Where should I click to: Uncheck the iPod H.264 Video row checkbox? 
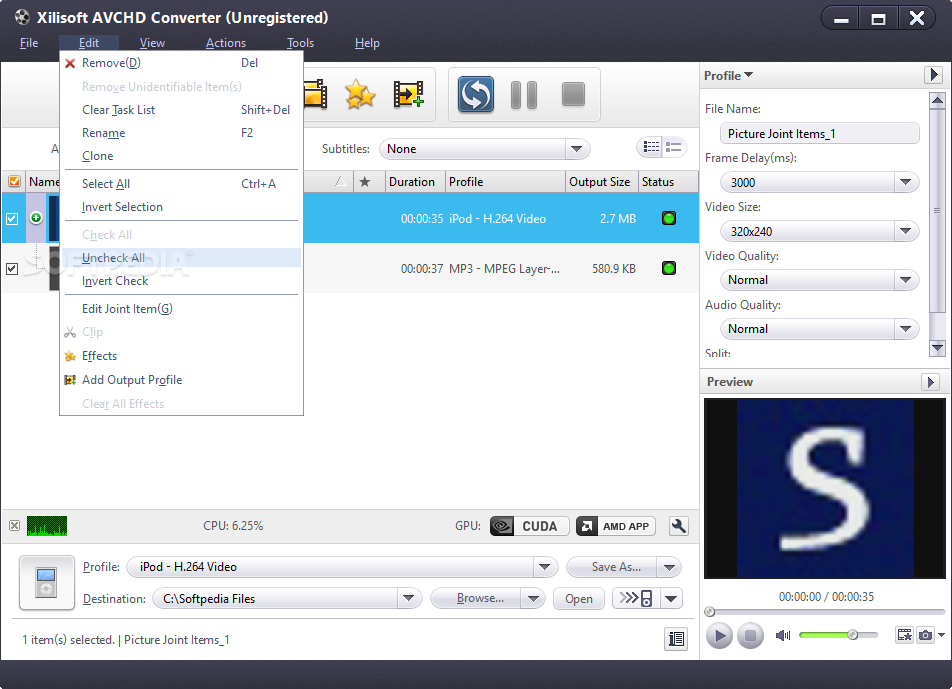[12, 219]
